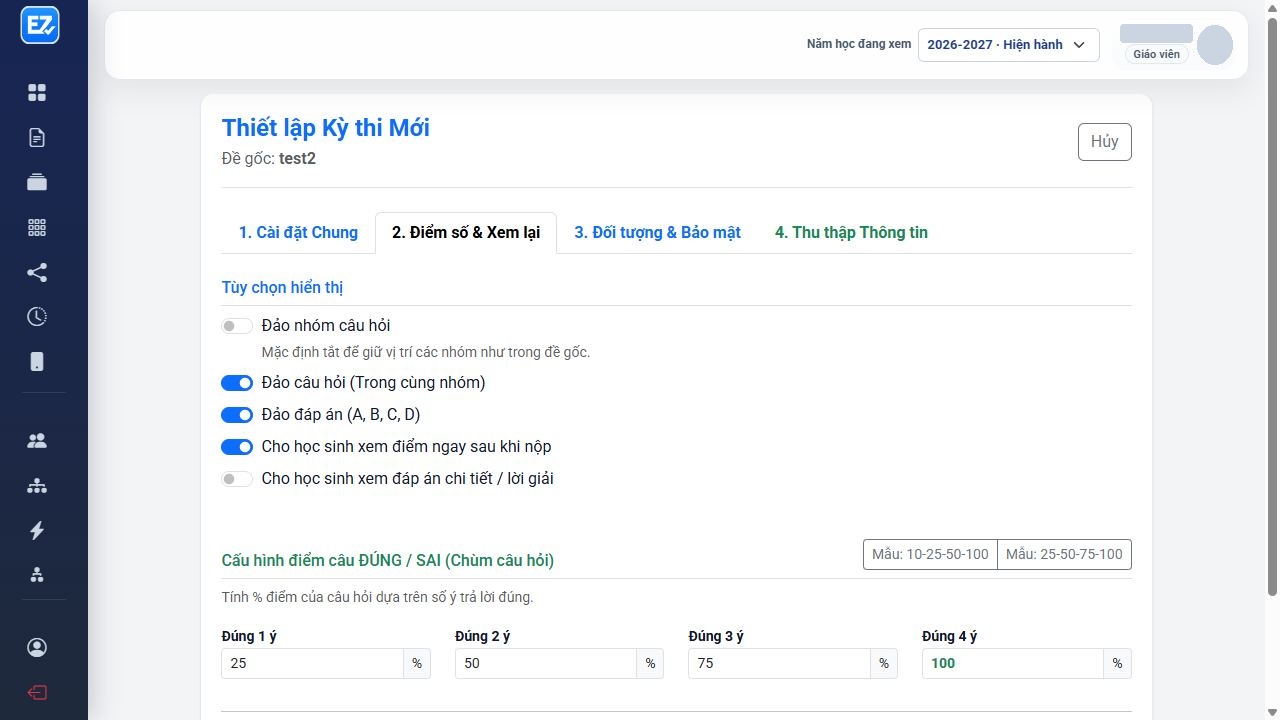Click the Đúng 4 ý percentage field

[x=1013, y=663]
